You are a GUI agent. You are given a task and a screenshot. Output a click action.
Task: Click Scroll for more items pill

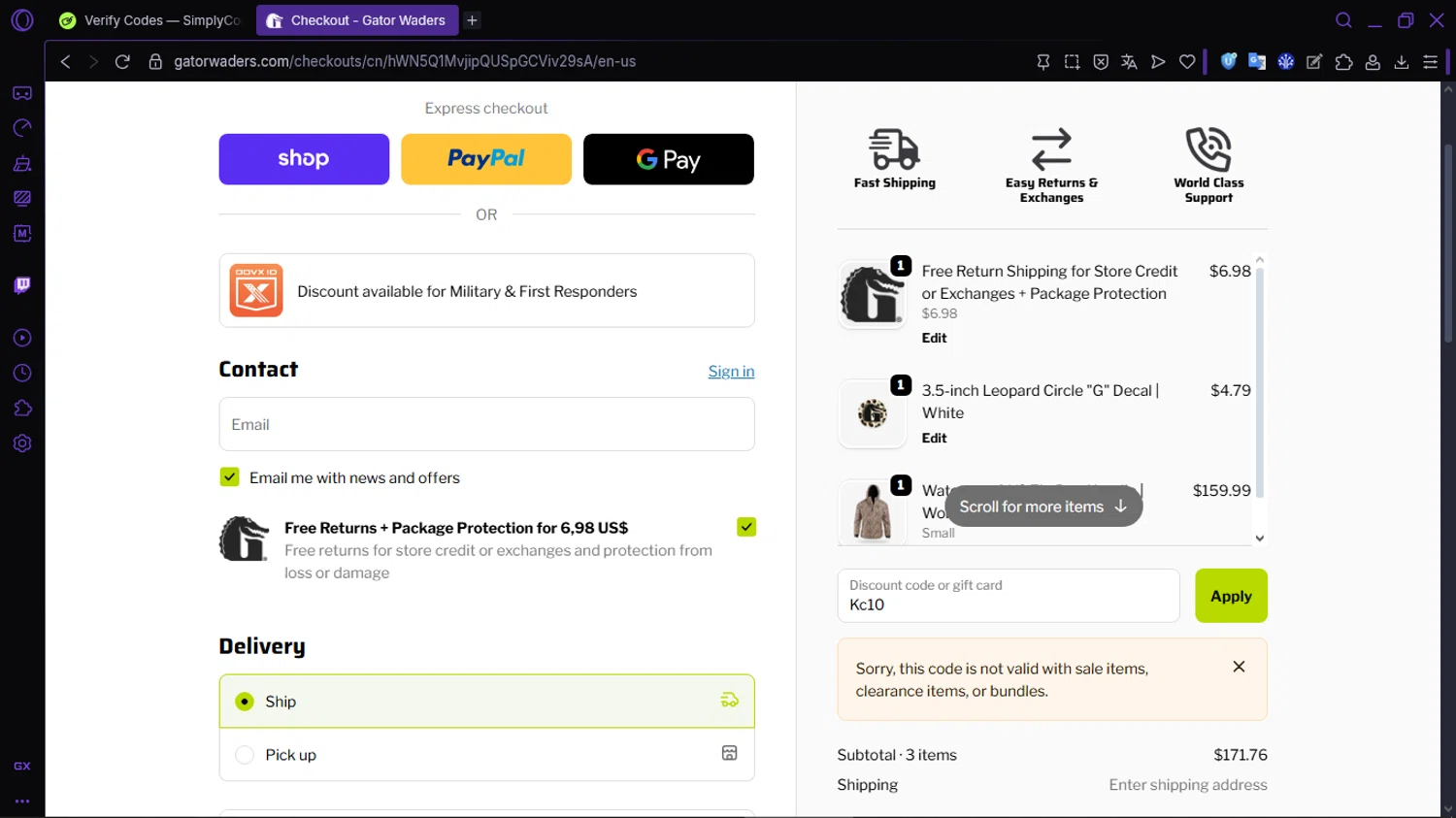tap(1043, 507)
